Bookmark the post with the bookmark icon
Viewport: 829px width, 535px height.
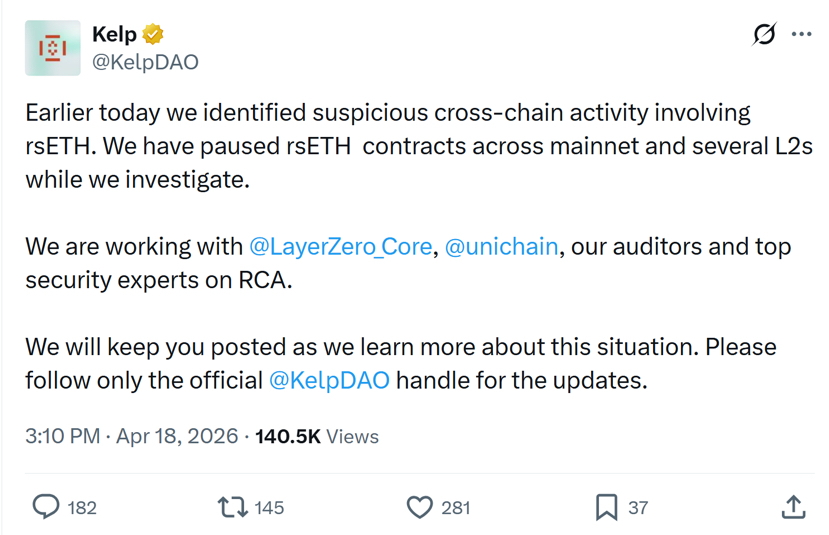[x=606, y=507]
